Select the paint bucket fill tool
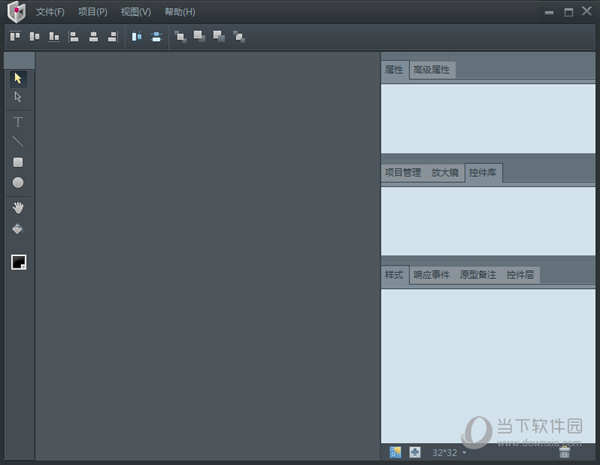 click(18, 229)
